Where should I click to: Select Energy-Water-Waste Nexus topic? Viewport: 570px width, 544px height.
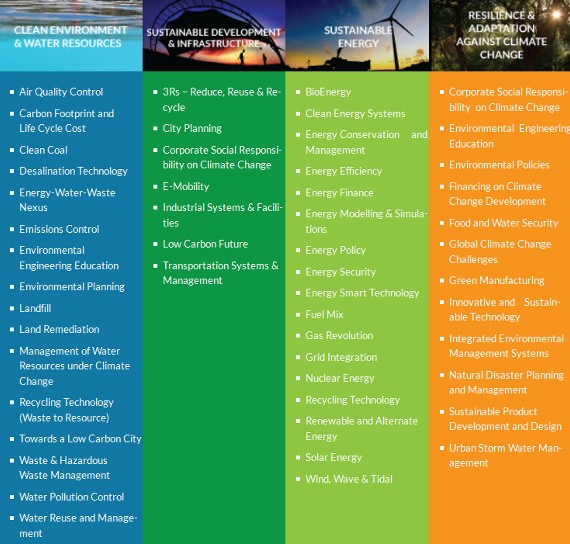(x=67, y=200)
